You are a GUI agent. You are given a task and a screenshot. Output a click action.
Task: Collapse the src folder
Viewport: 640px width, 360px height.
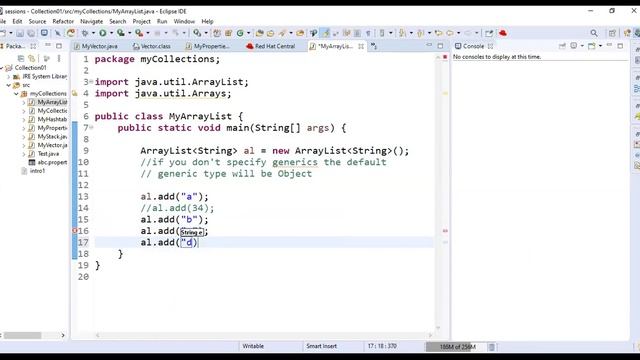[x=9, y=85]
